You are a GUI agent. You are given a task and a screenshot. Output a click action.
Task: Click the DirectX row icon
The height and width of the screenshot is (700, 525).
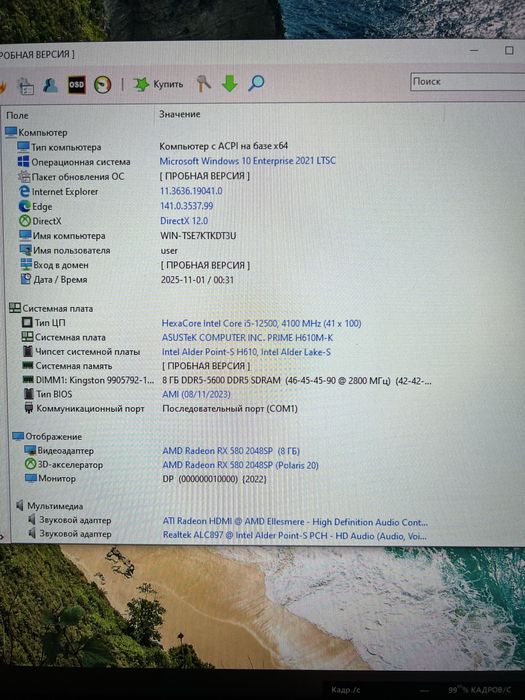click(x=25, y=221)
